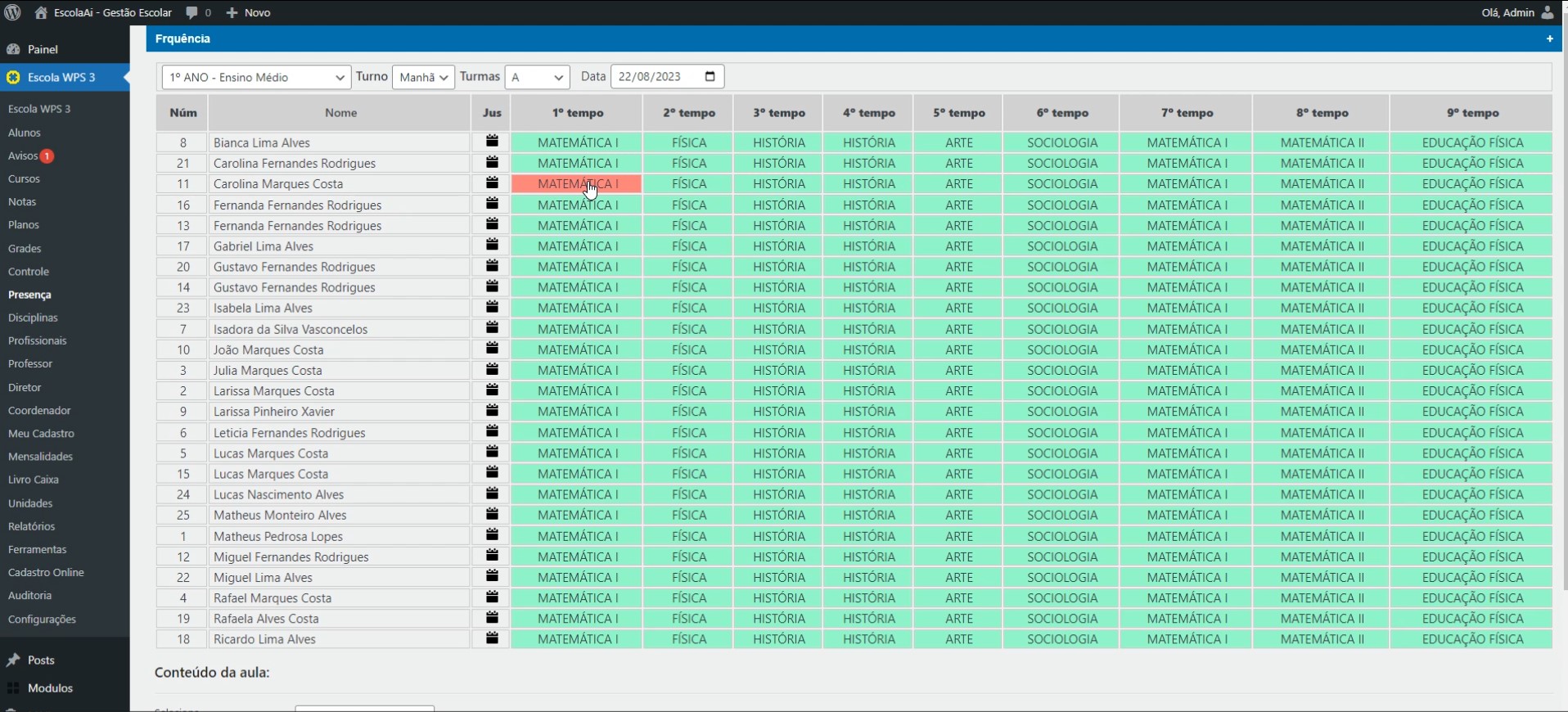The image size is (1568, 712).
Task: Click the Admin avatar icon
Action: pyautogui.click(x=1547, y=12)
